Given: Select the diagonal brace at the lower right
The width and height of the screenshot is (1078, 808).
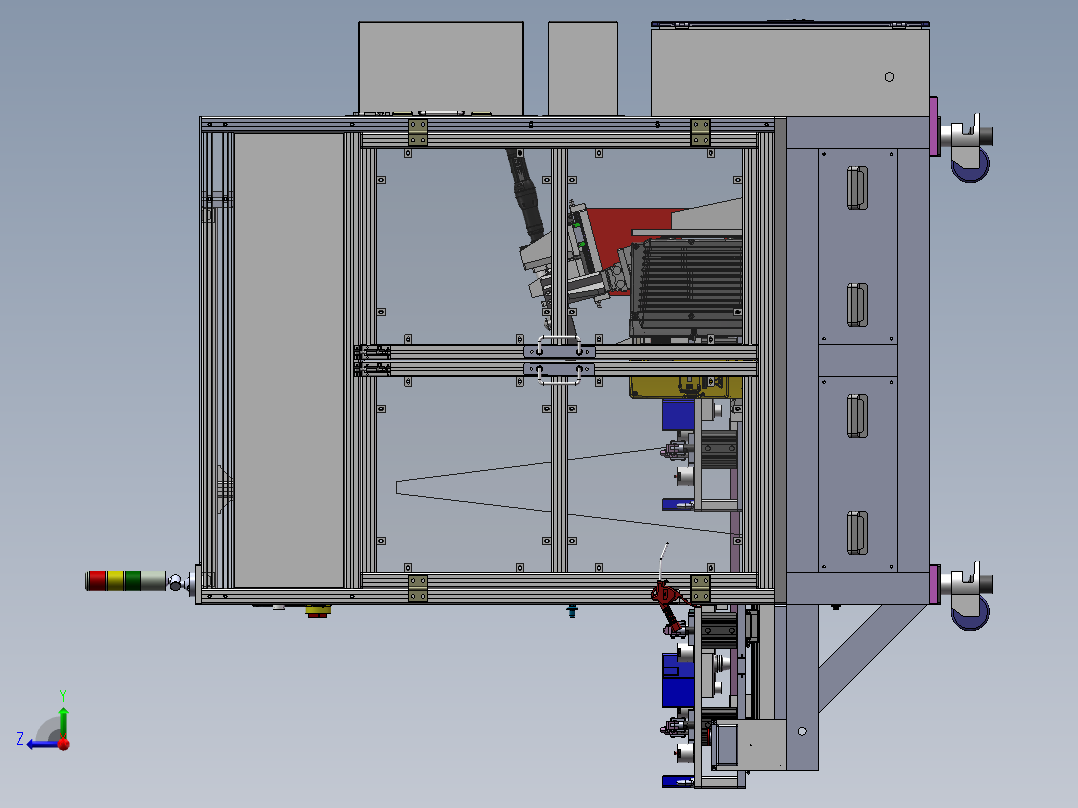Looking at the screenshot, I should 872,659.
